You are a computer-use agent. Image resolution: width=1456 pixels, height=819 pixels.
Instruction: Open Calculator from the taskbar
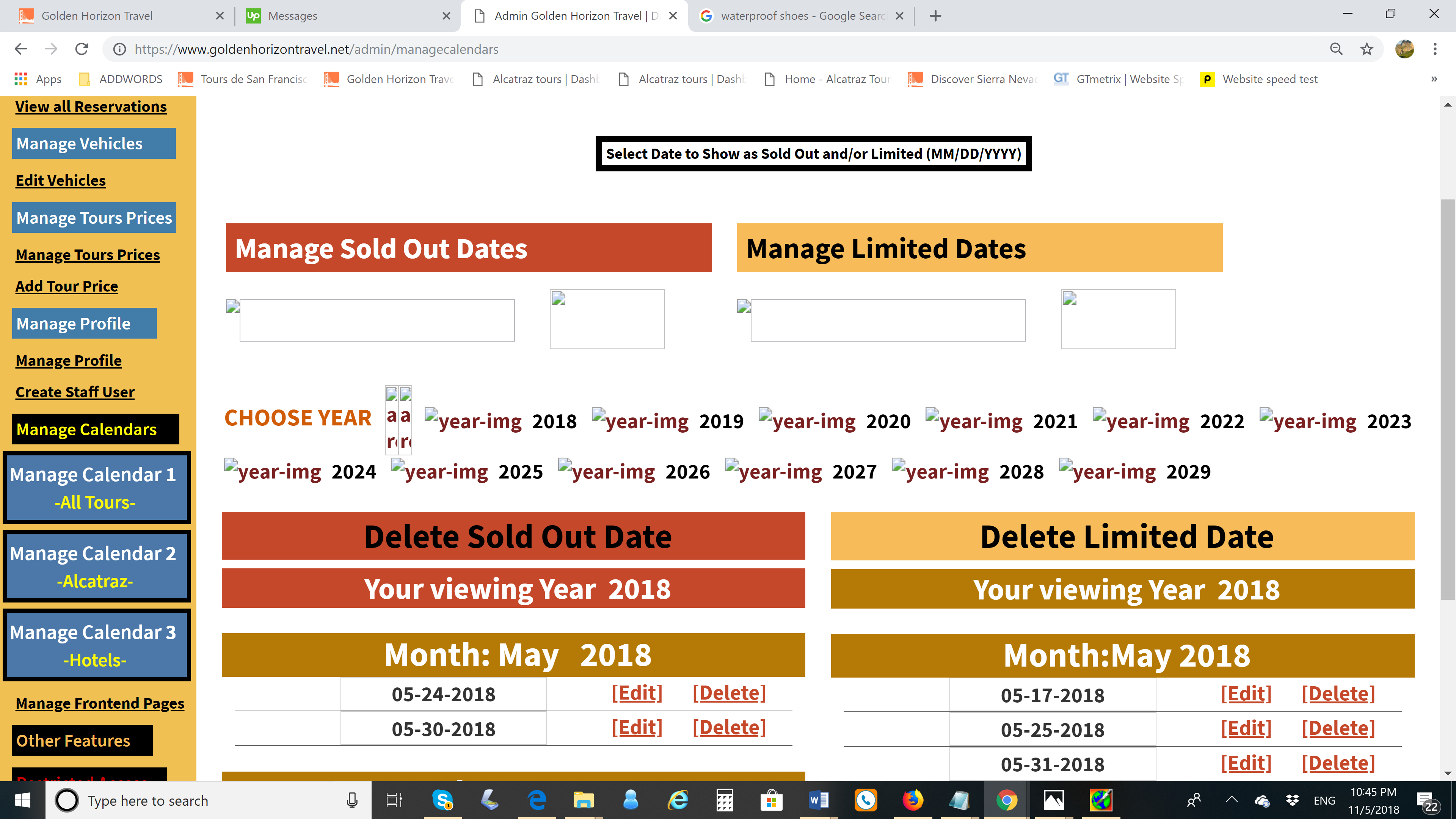click(x=725, y=800)
